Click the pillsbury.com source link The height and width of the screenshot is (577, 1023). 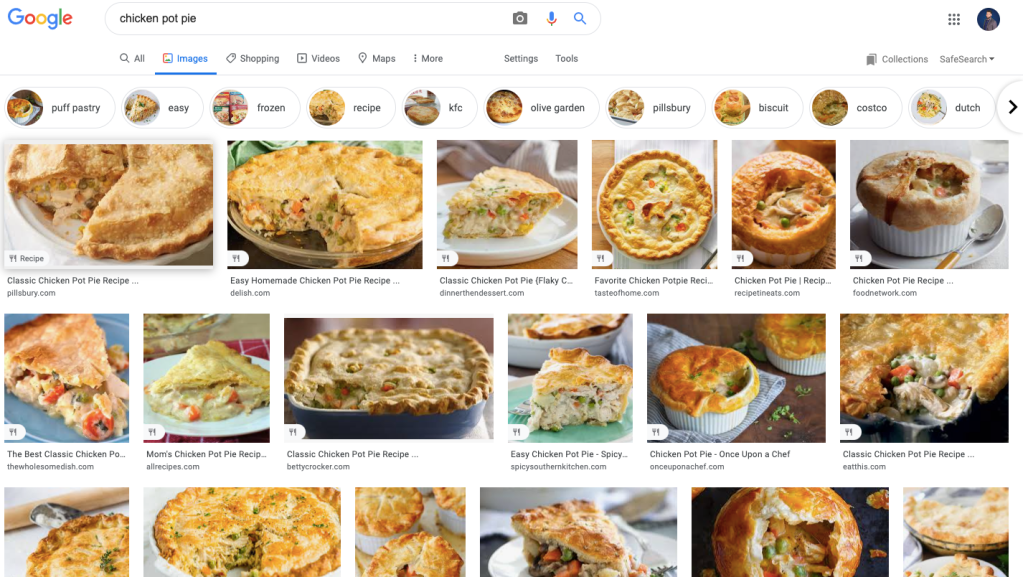tap(32, 293)
